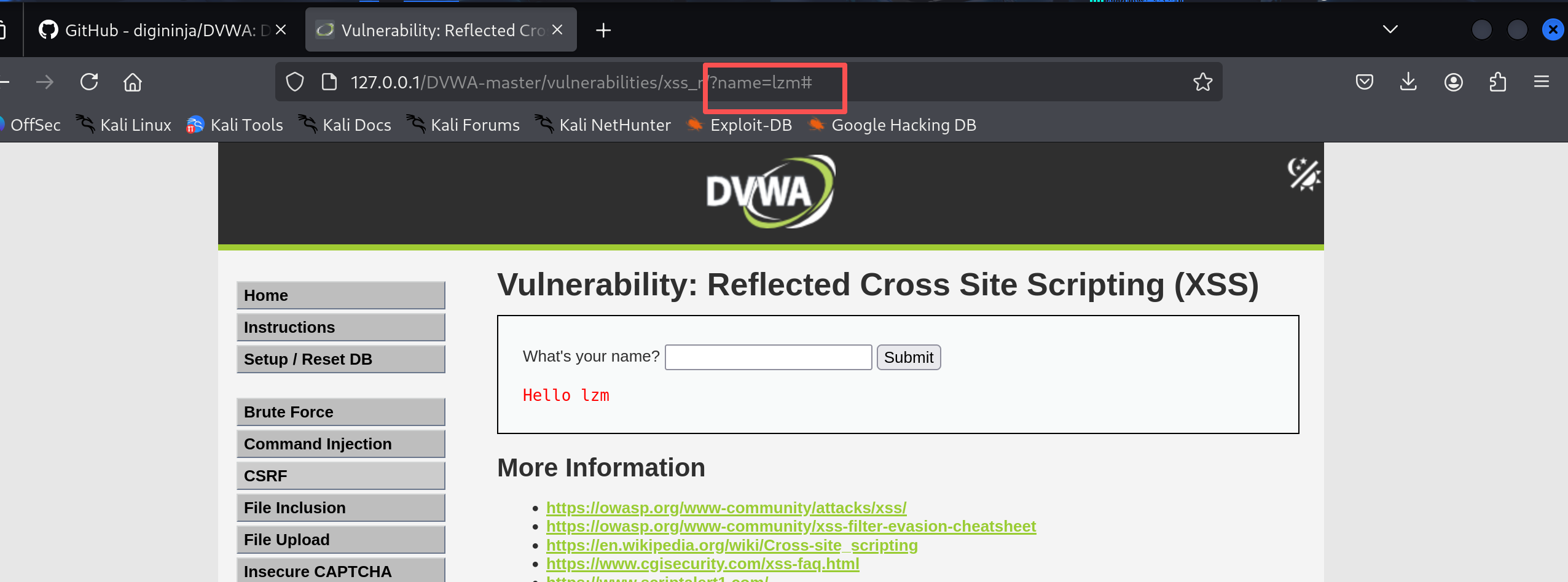Toggle the DVWA dark mode icon
The height and width of the screenshot is (582, 1568).
[x=1304, y=175]
